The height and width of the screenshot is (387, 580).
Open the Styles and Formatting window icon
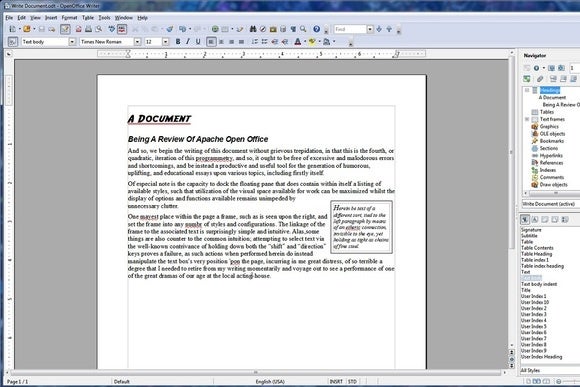[13, 42]
